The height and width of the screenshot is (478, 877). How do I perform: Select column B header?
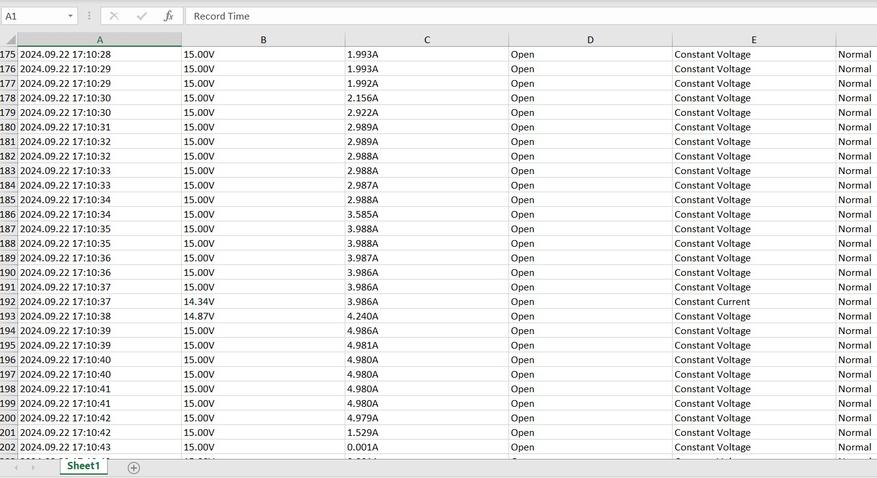pyautogui.click(x=263, y=40)
